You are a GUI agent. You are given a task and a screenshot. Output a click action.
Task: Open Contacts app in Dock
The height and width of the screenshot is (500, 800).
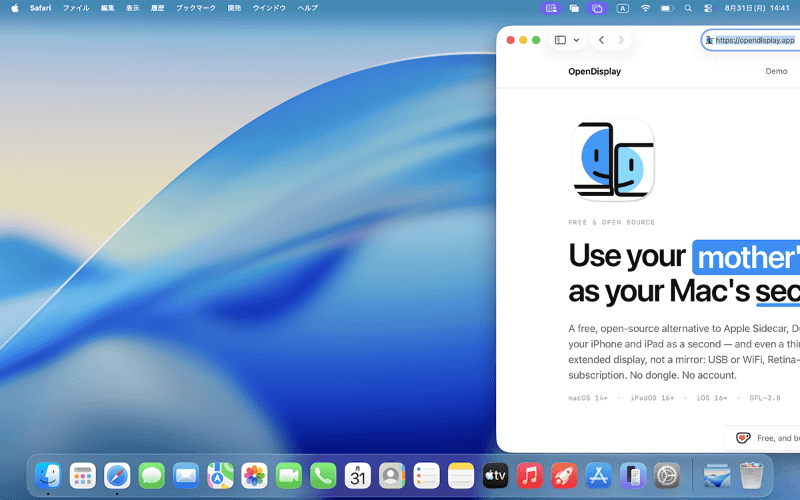click(392, 476)
